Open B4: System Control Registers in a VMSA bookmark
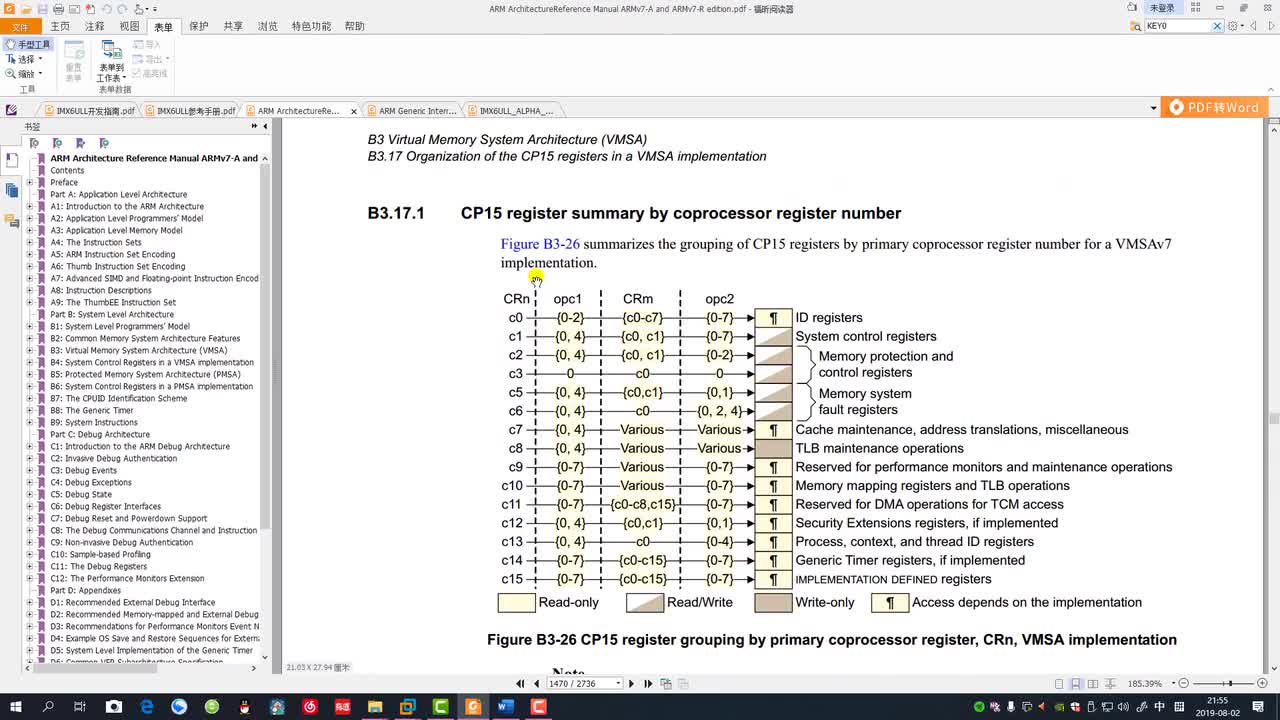The image size is (1280, 720). pyautogui.click(x=152, y=362)
